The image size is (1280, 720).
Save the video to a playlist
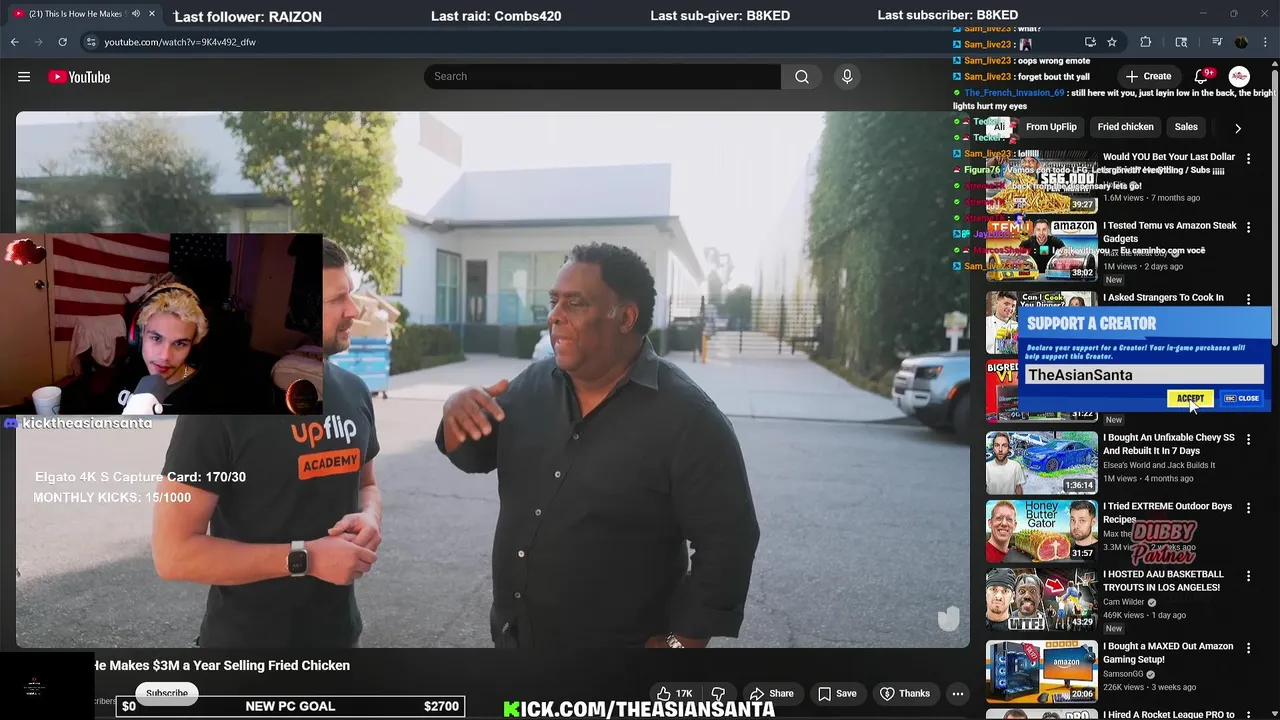(x=837, y=693)
